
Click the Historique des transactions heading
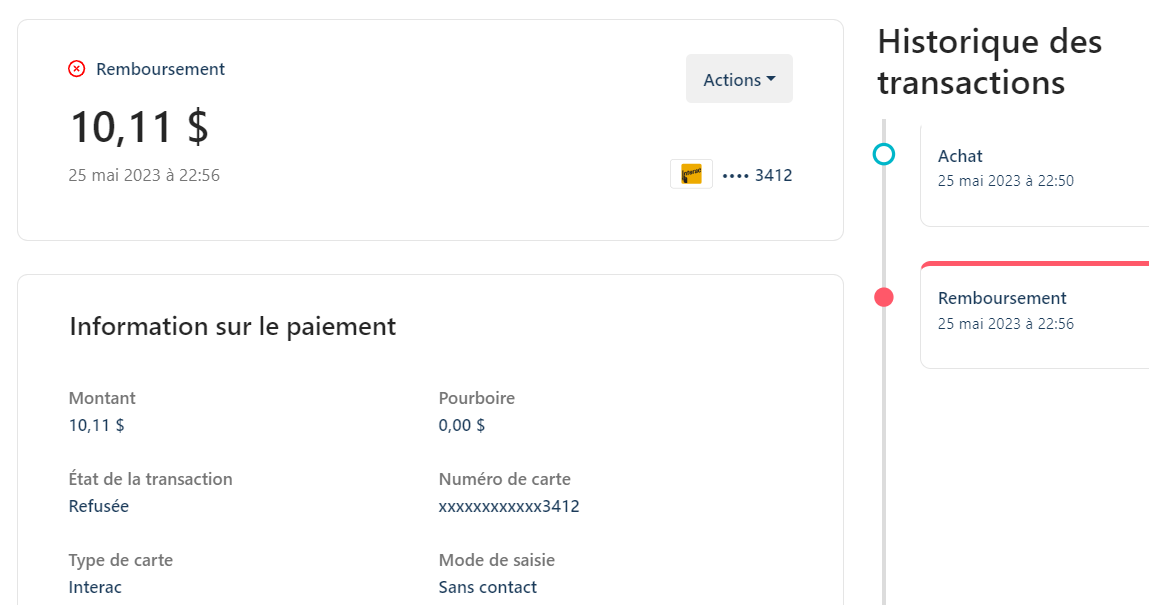989,62
